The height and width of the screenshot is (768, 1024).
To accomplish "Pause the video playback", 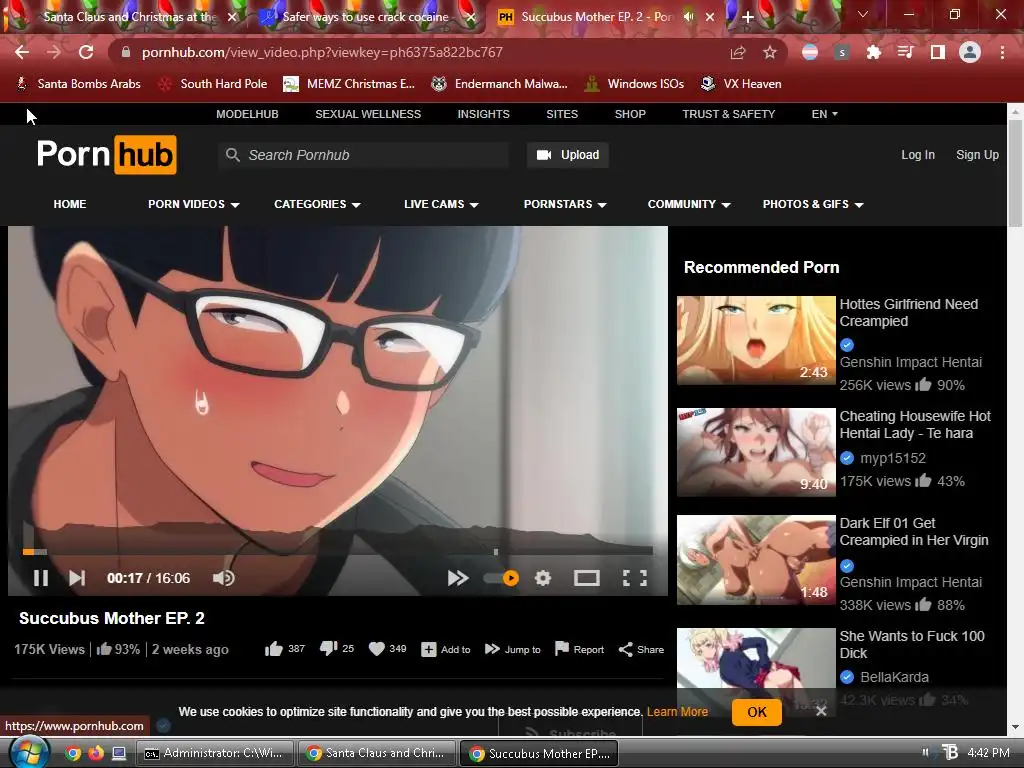I will [x=40, y=578].
